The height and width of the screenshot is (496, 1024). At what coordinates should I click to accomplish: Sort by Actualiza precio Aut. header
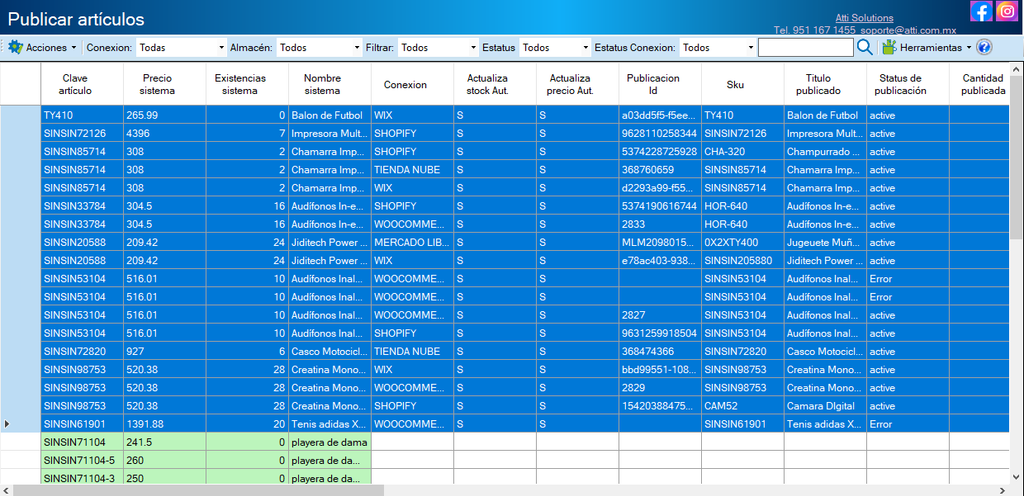click(577, 84)
